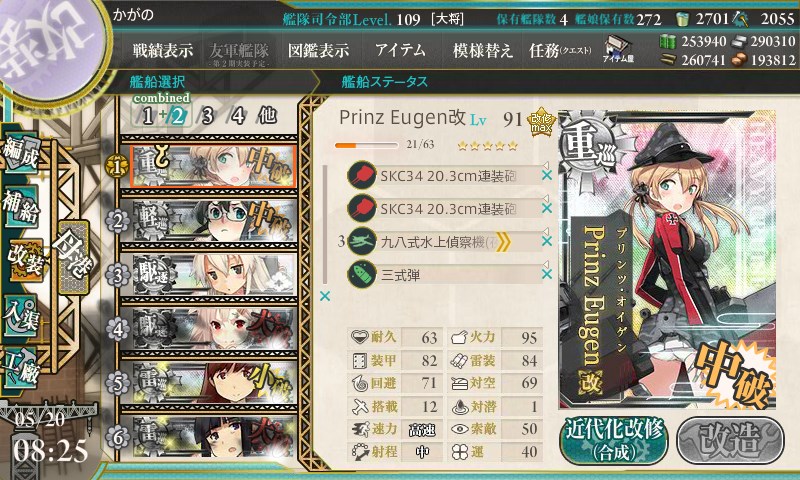Image resolution: width=800 pixels, height=480 pixels.
Task: Remove all equipment with the left X
Action: pyautogui.click(x=324, y=296)
